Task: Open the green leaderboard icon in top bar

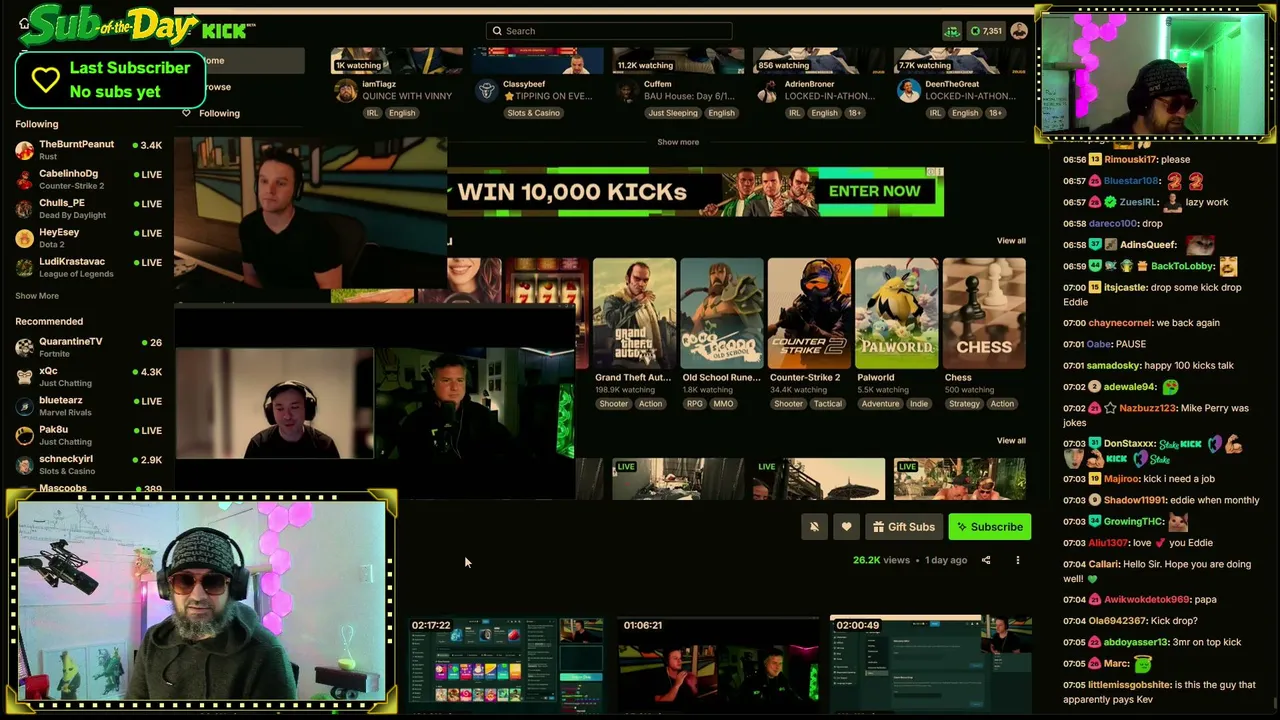Action: (x=952, y=31)
